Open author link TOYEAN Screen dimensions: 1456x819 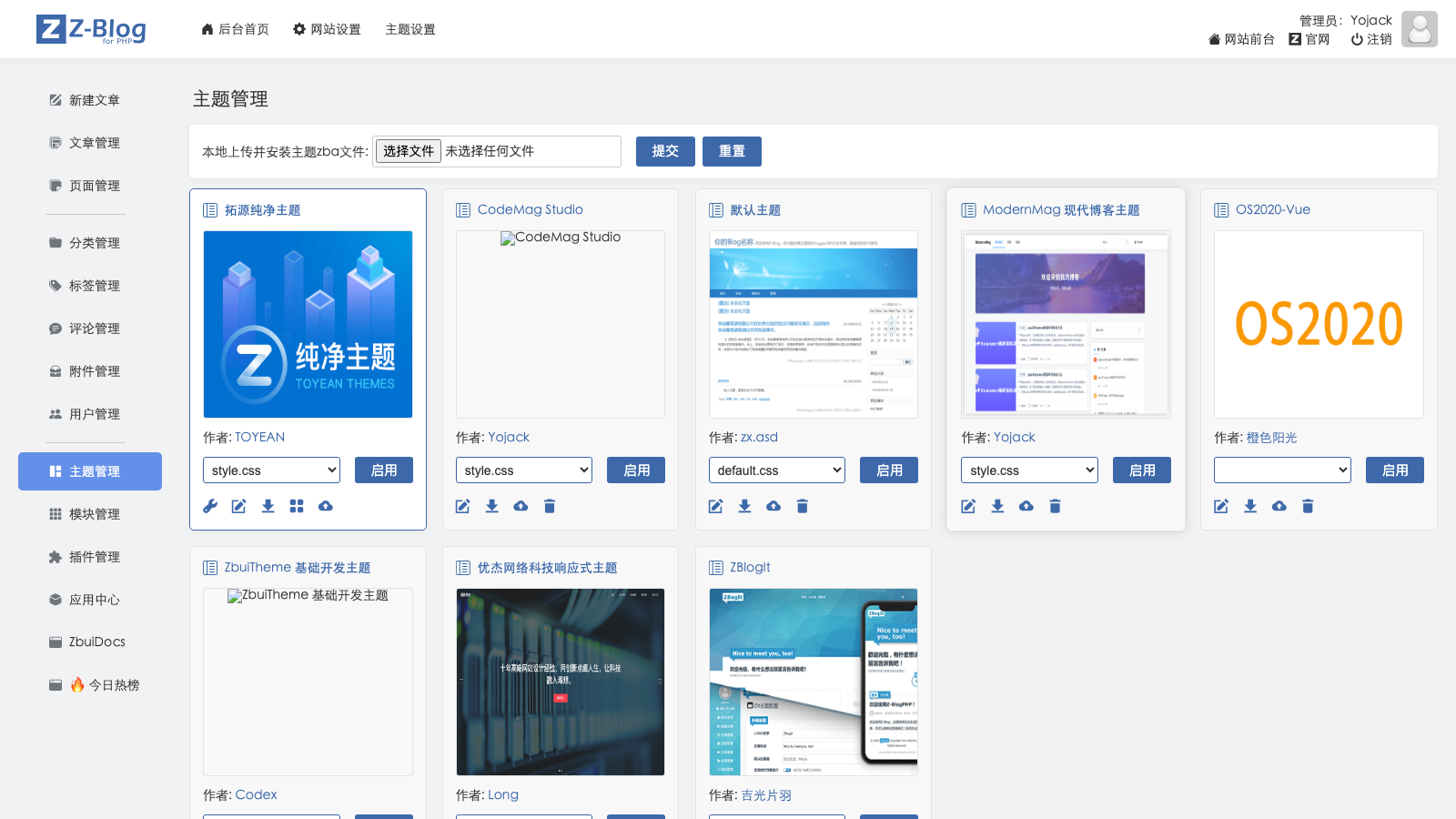(259, 437)
